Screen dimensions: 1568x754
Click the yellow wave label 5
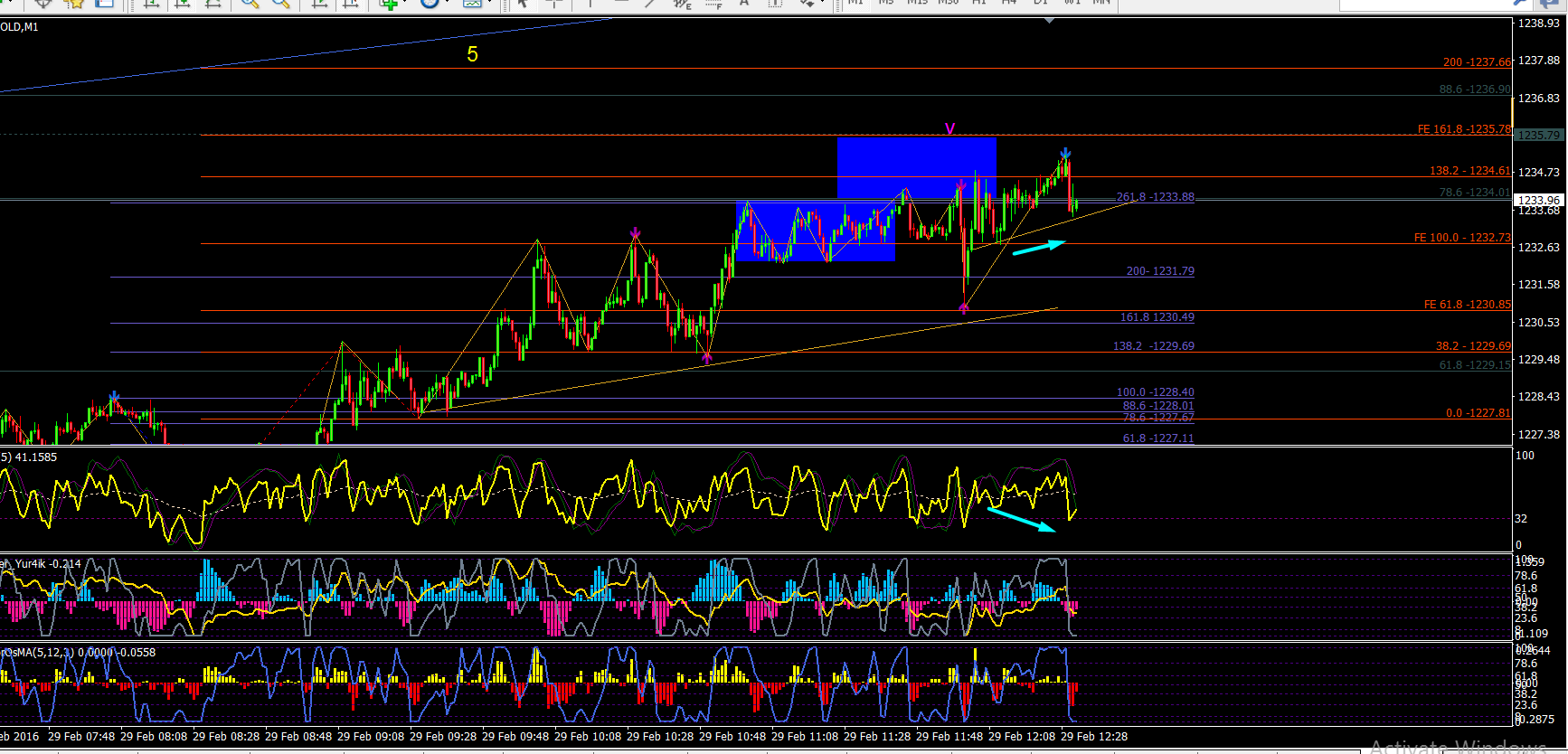(472, 54)
